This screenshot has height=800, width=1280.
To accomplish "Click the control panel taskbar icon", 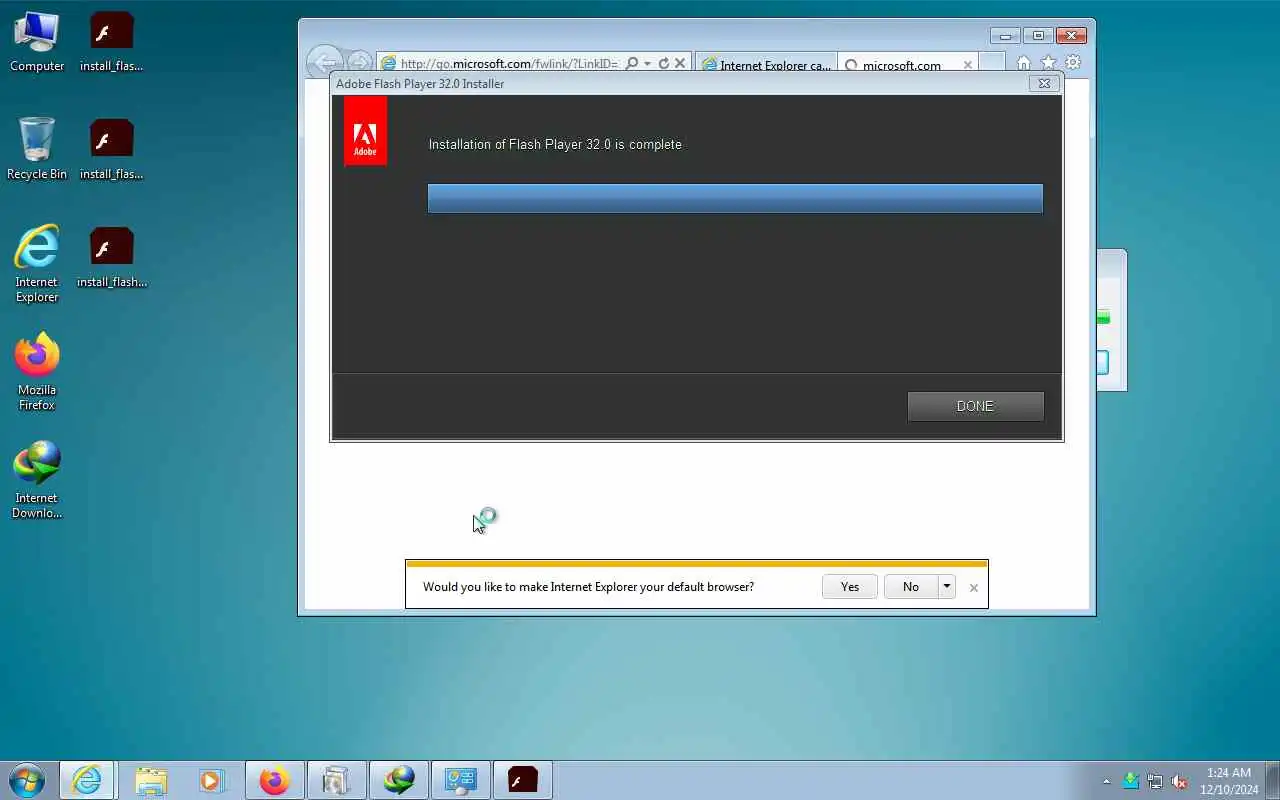I will click(461, 780).
